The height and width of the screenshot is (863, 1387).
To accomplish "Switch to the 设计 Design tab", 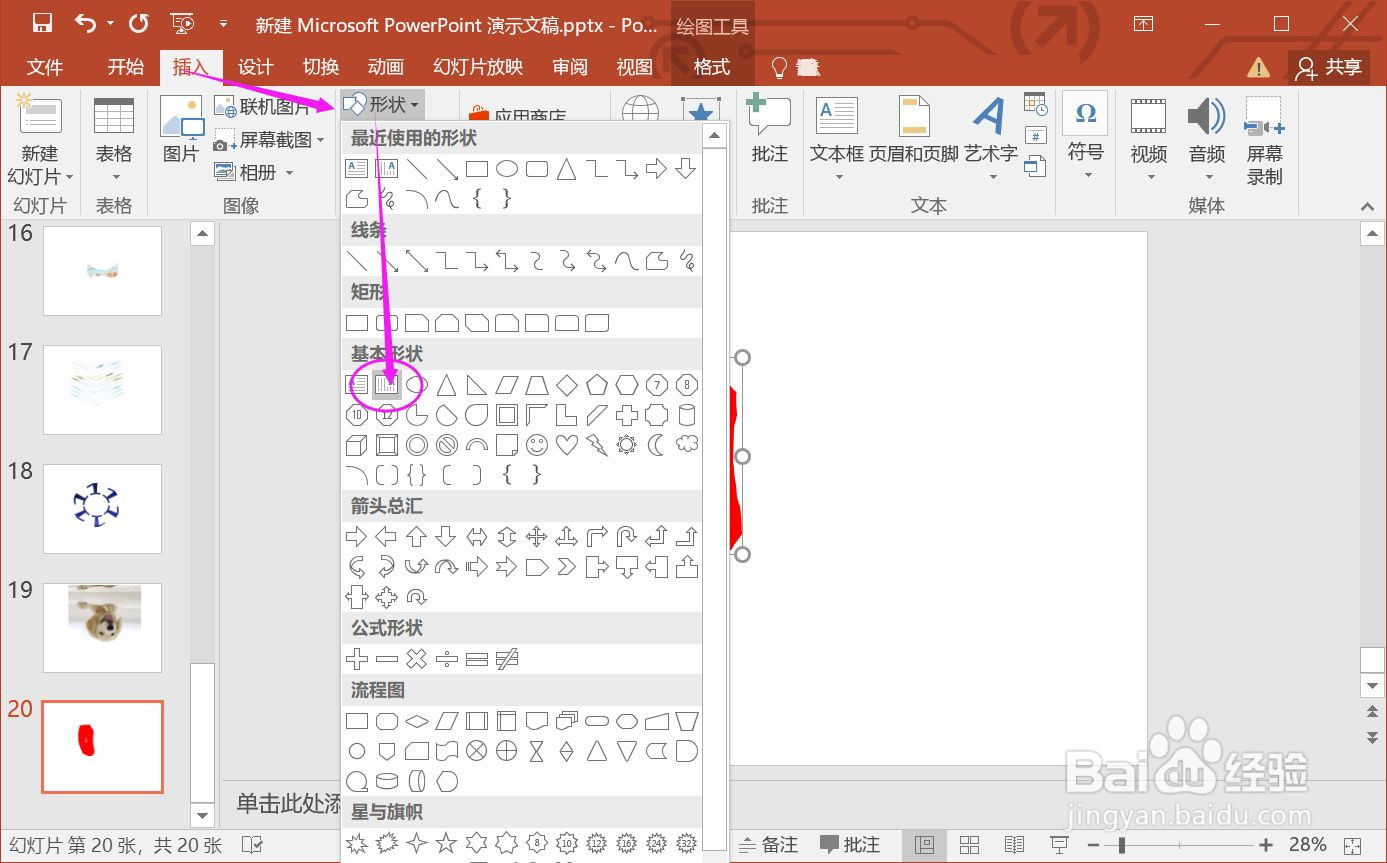I will [x=256, y=67].
